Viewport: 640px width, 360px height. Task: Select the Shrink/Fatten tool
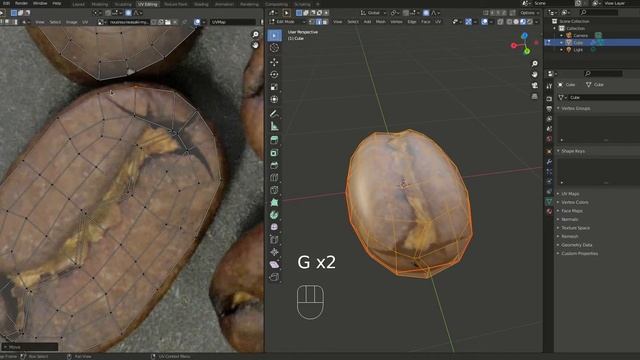pyautogui.click(x=274, y=252)
